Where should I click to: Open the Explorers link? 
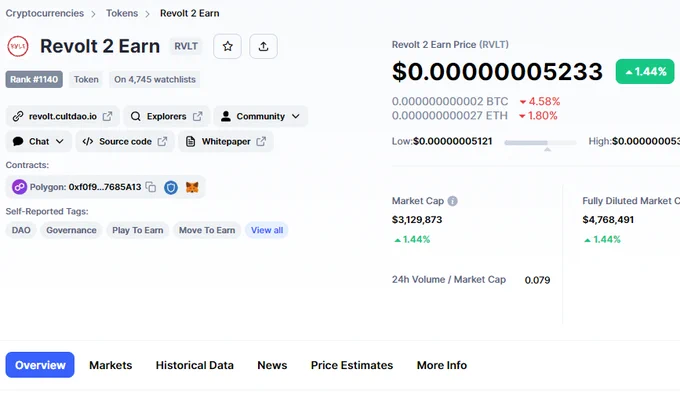click(167, 116)
